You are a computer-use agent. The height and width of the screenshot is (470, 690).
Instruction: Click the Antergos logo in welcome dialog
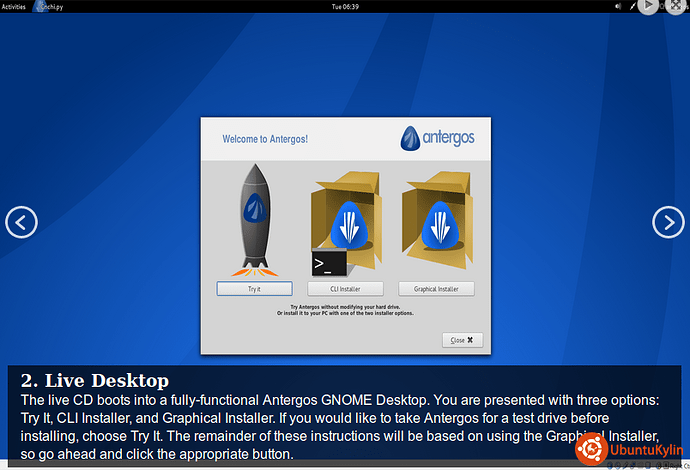[x=440, y=137]
